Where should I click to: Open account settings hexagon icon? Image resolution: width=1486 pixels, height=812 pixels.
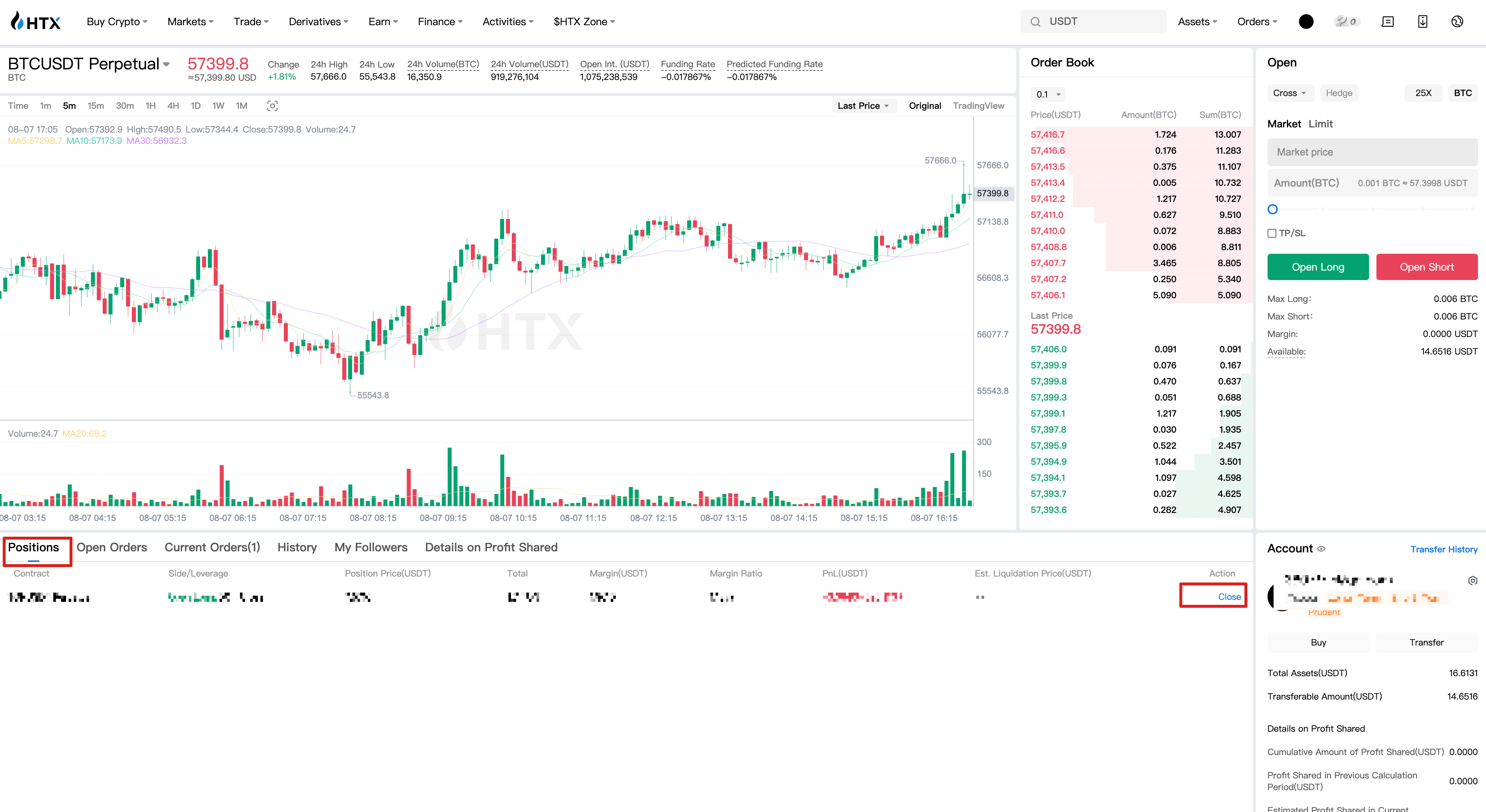coord(1473,580)
